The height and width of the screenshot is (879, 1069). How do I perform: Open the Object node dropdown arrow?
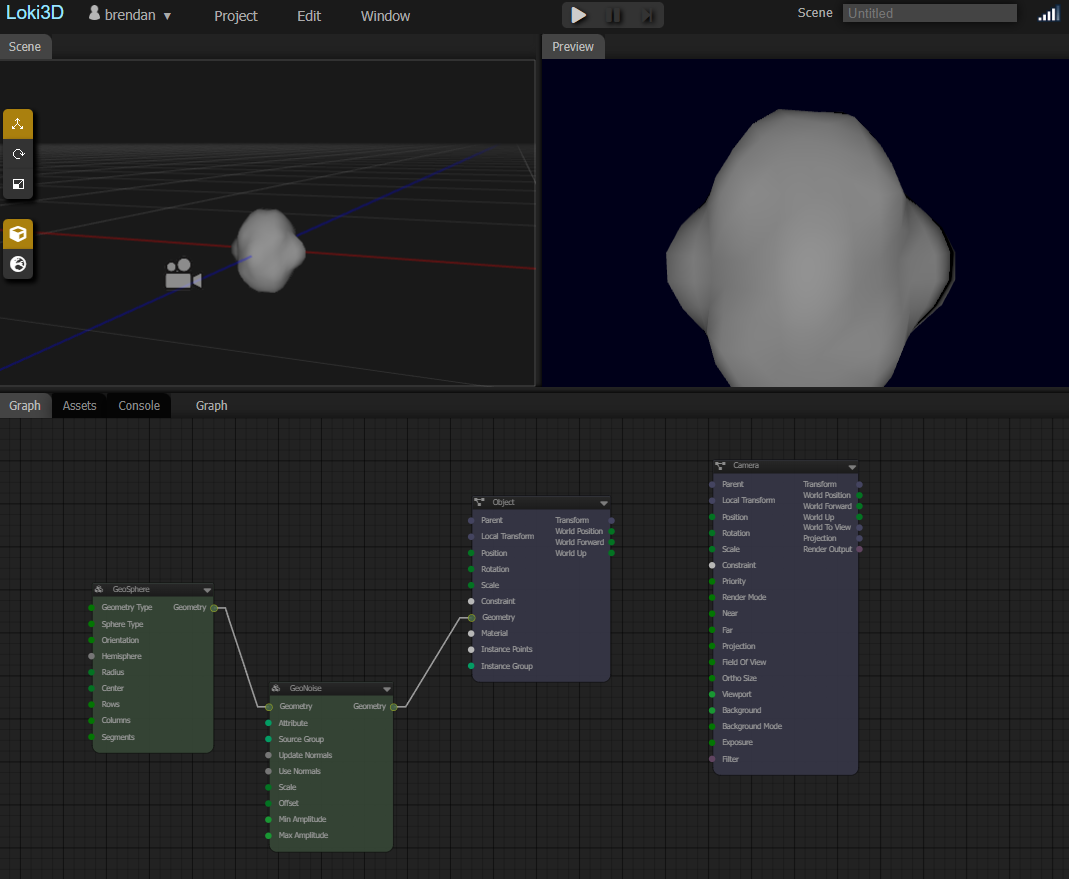603,502
